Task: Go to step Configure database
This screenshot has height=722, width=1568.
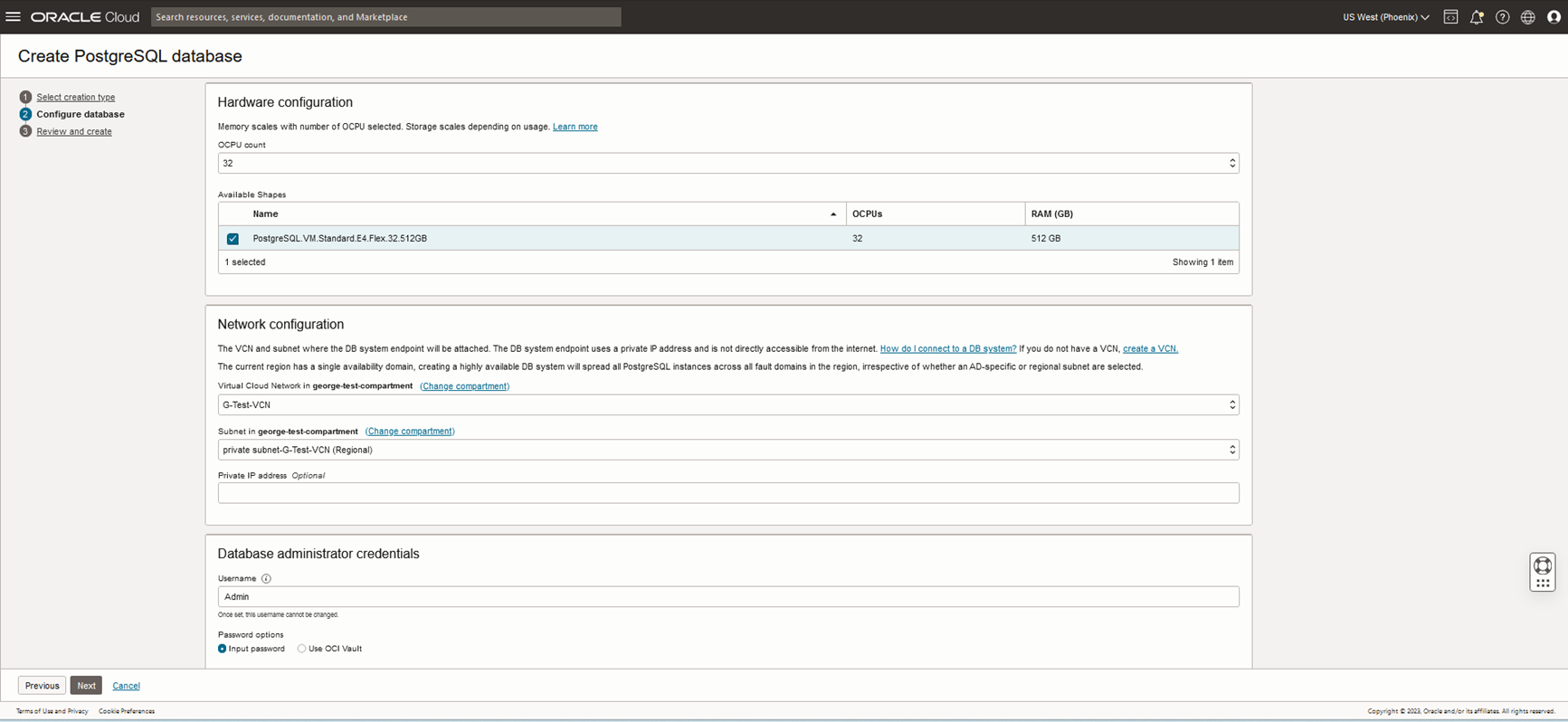Action: pyautogui.click(x=81, y=114)
